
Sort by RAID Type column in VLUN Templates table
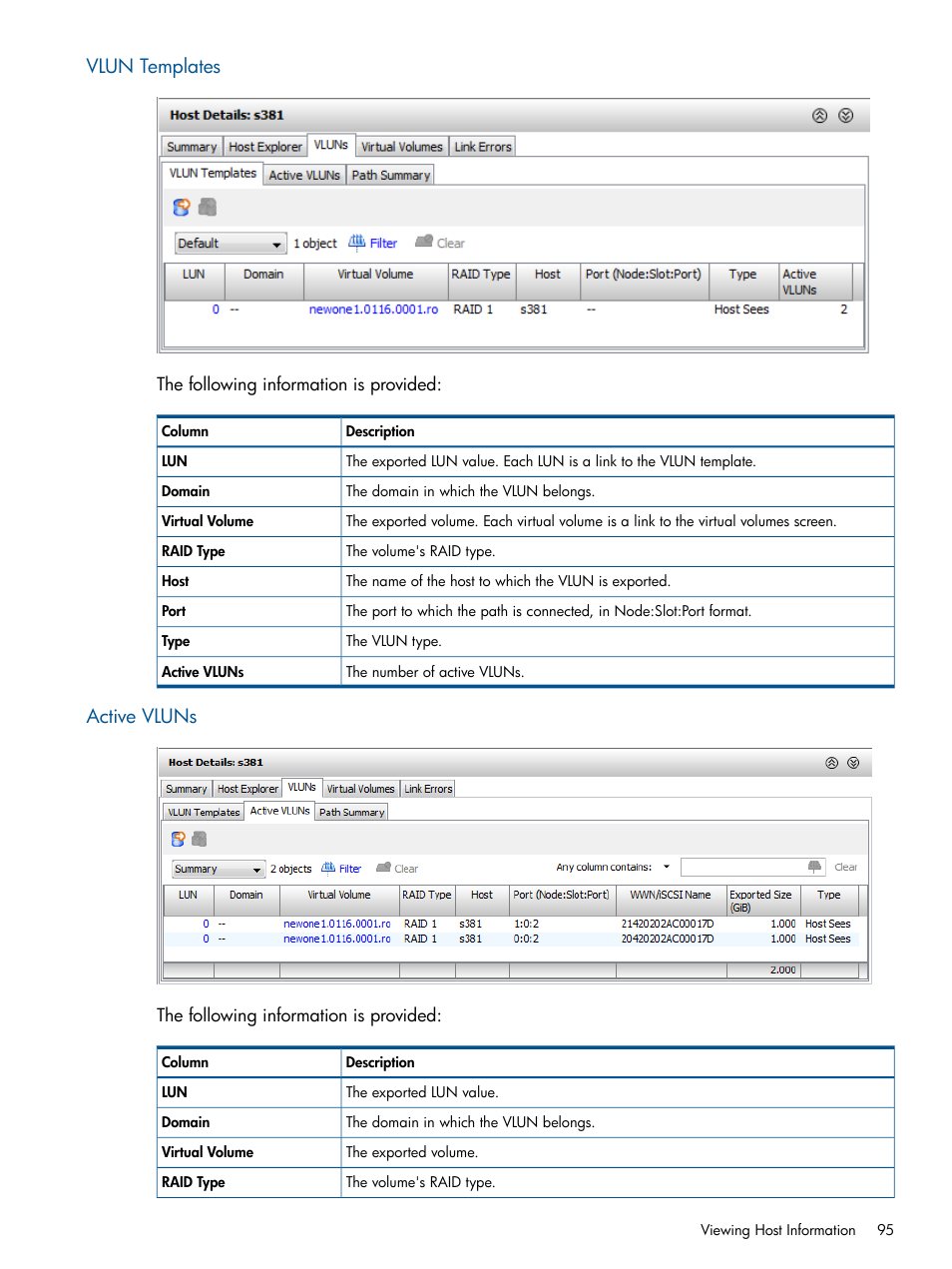pos(481,282)
